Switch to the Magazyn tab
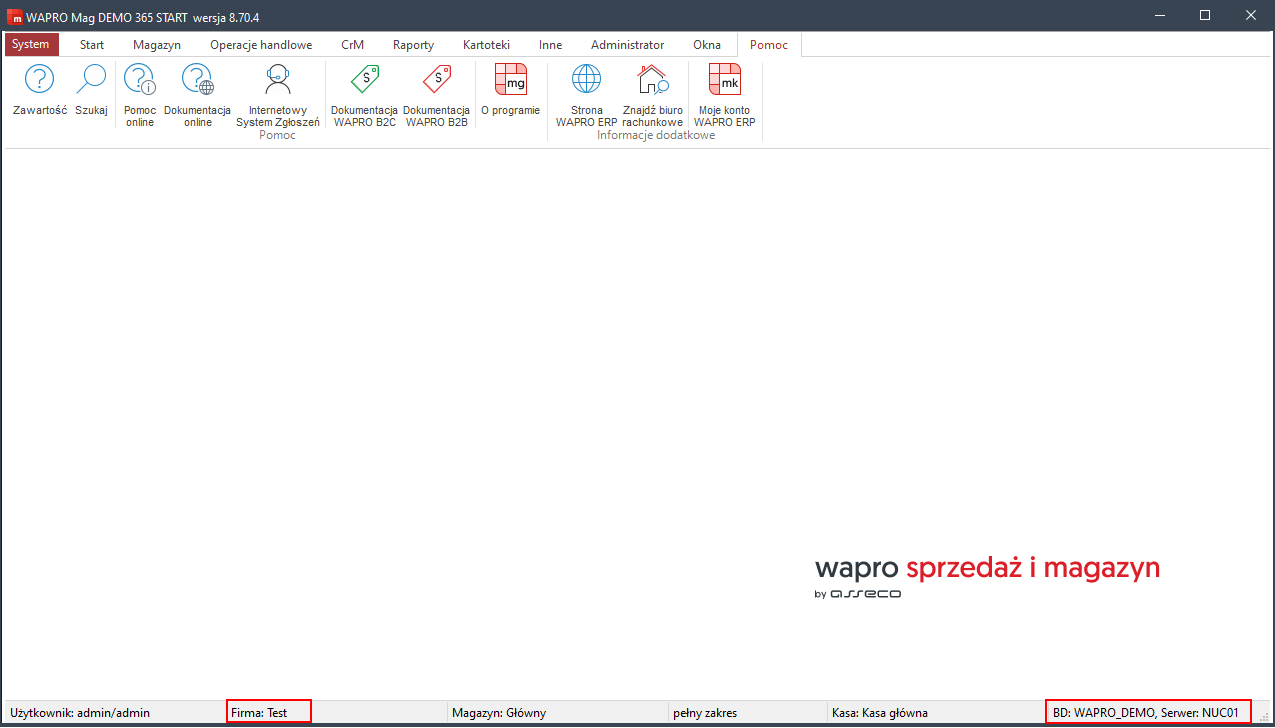 click(x=157, y=45)
